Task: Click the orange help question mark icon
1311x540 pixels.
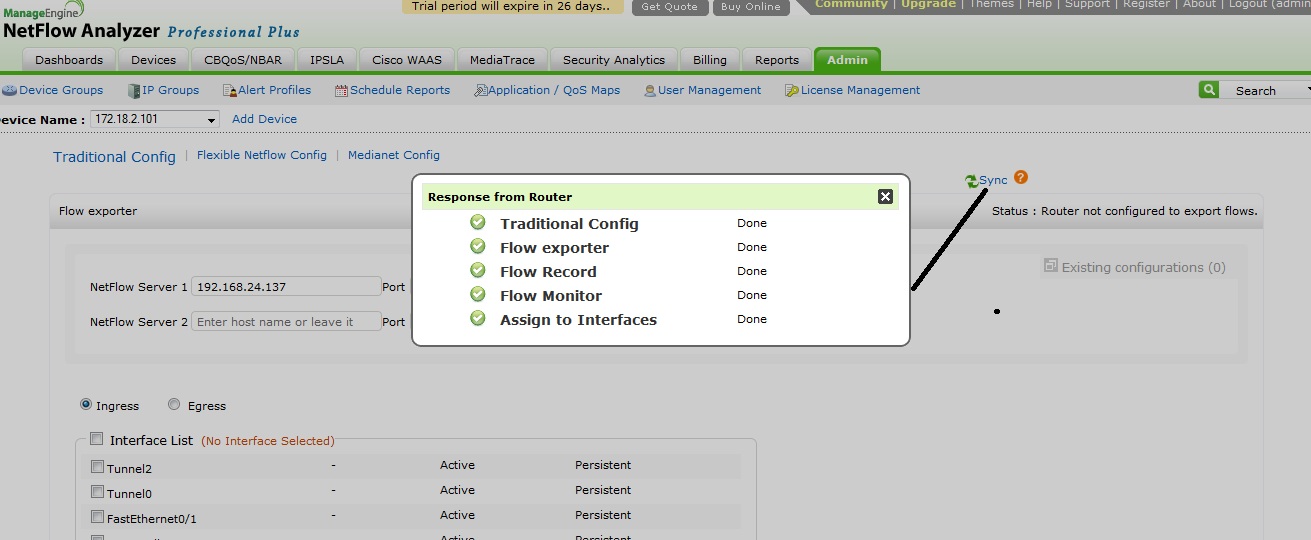Action: (x=1021, y=178)
